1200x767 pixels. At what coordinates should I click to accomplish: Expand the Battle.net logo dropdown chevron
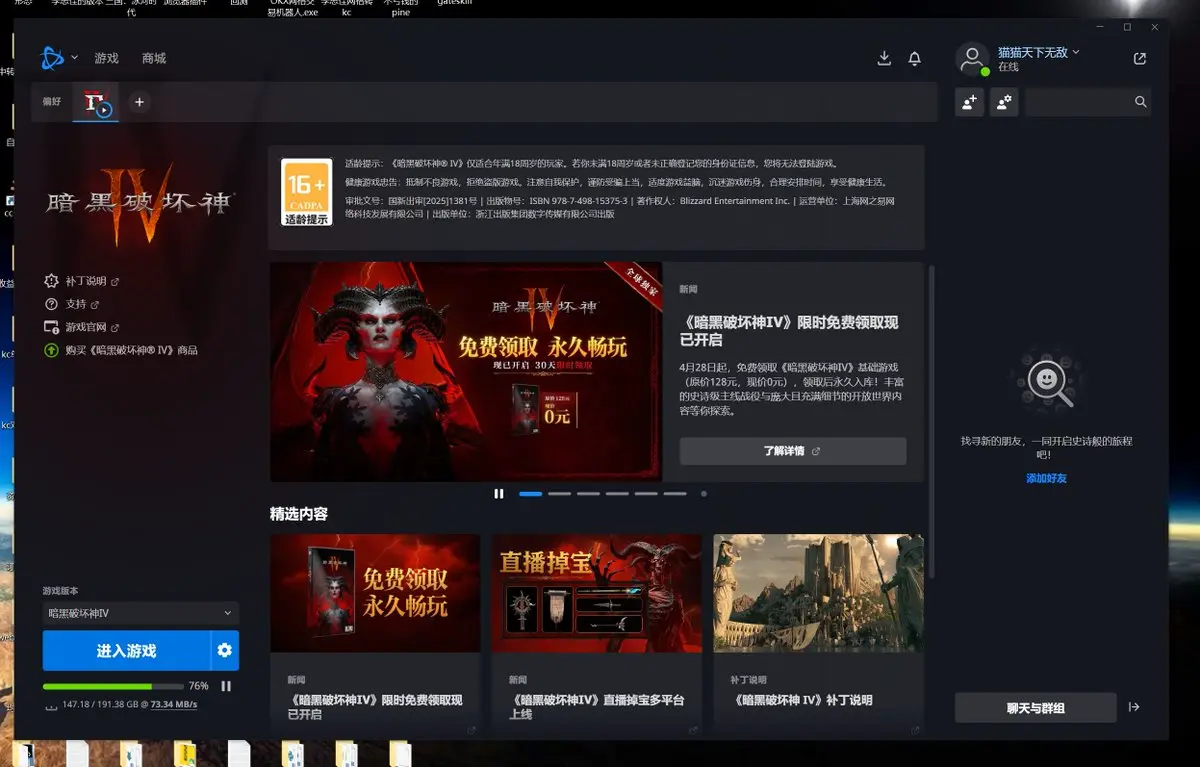pyautogui.click(x=75, y=58)
